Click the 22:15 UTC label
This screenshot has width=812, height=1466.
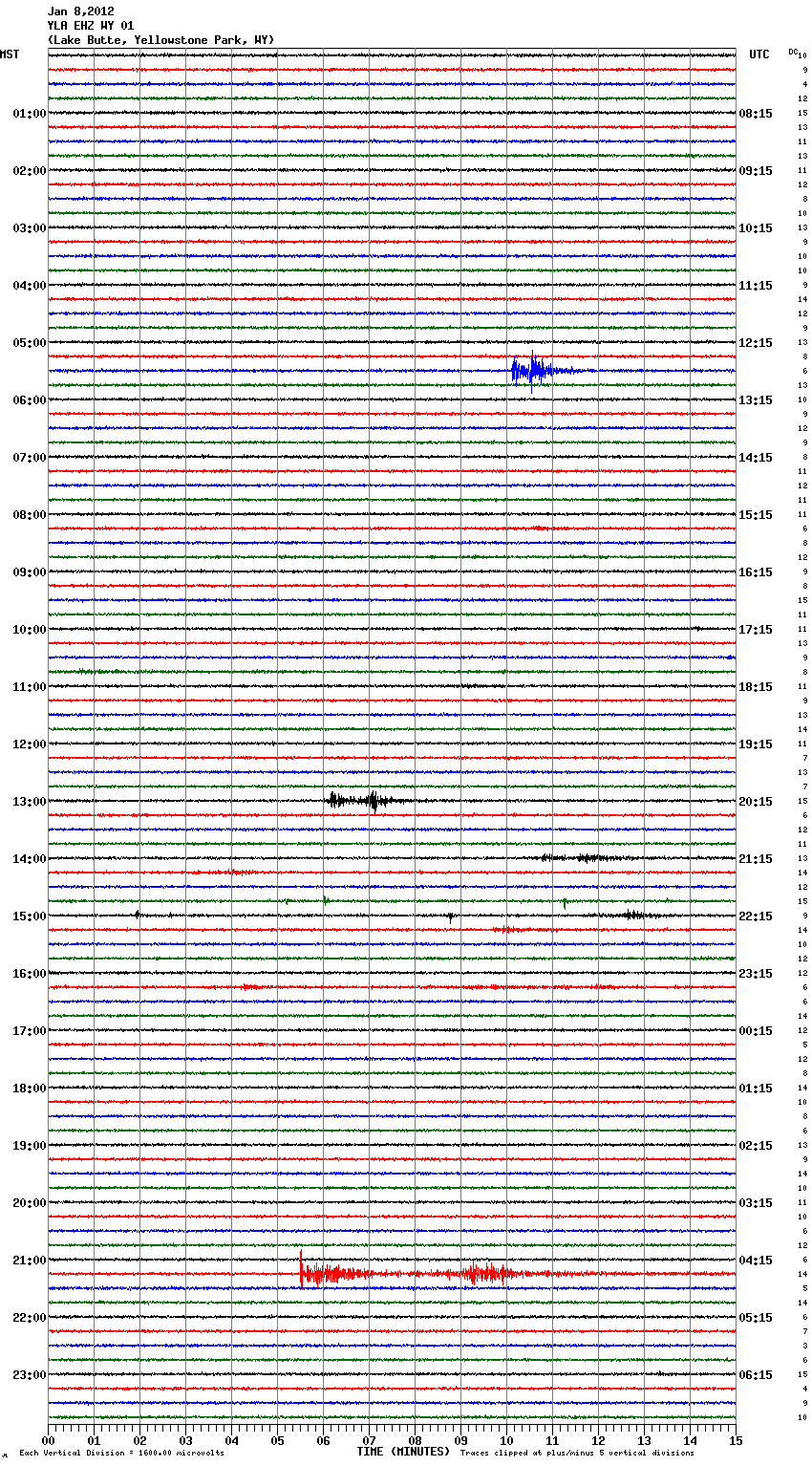tap(756, 916)
